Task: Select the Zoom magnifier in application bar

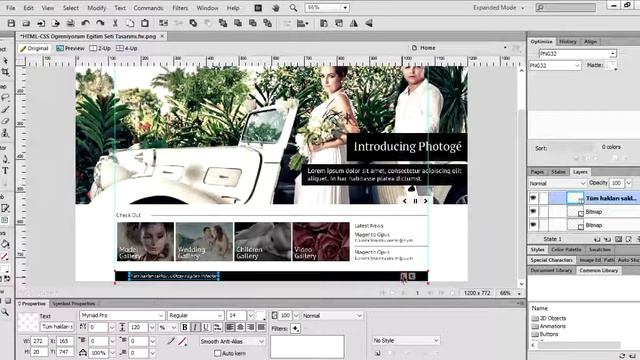Action: click(293, 8)
